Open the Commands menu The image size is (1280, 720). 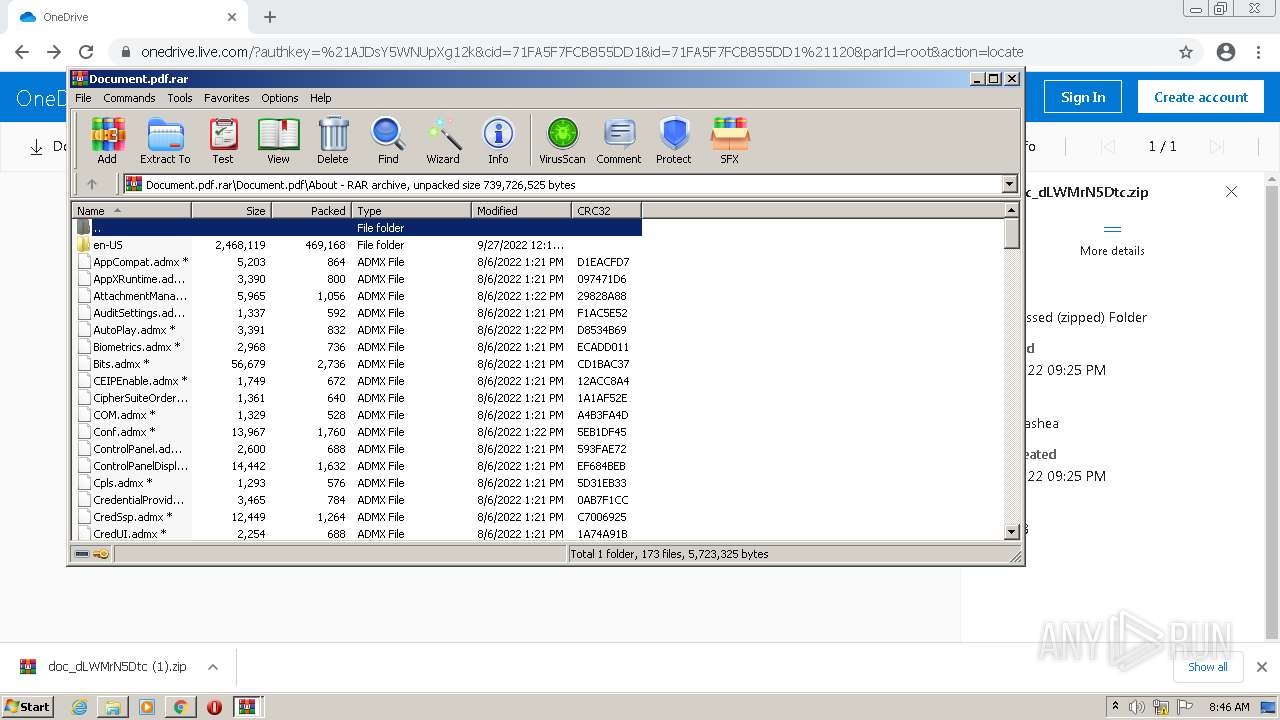click(129, 98)
